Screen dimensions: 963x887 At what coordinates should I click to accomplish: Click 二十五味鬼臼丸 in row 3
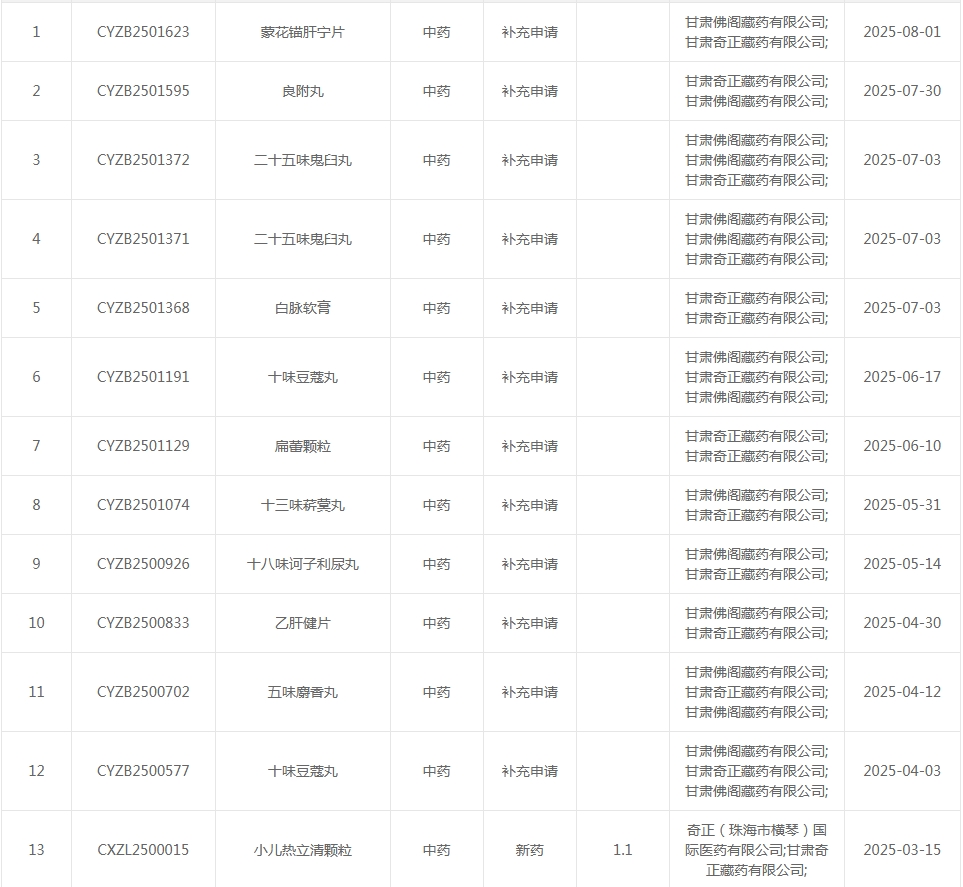coord(303,160)
